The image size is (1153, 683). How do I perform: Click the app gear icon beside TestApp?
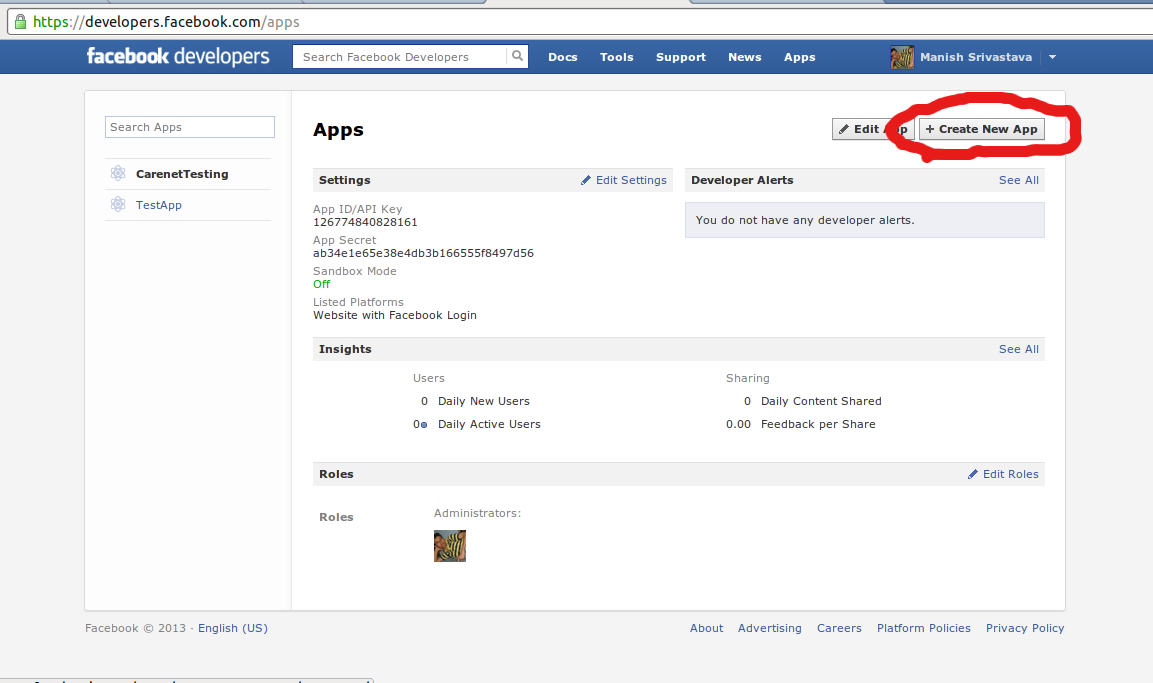[x=118, y=204]
